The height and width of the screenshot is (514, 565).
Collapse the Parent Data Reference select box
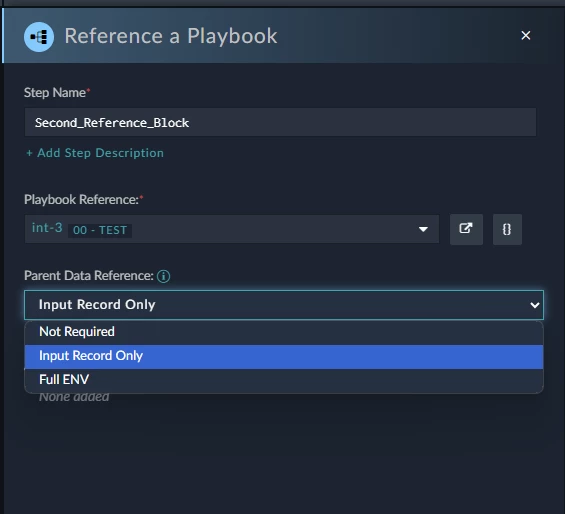click(284, 305)
